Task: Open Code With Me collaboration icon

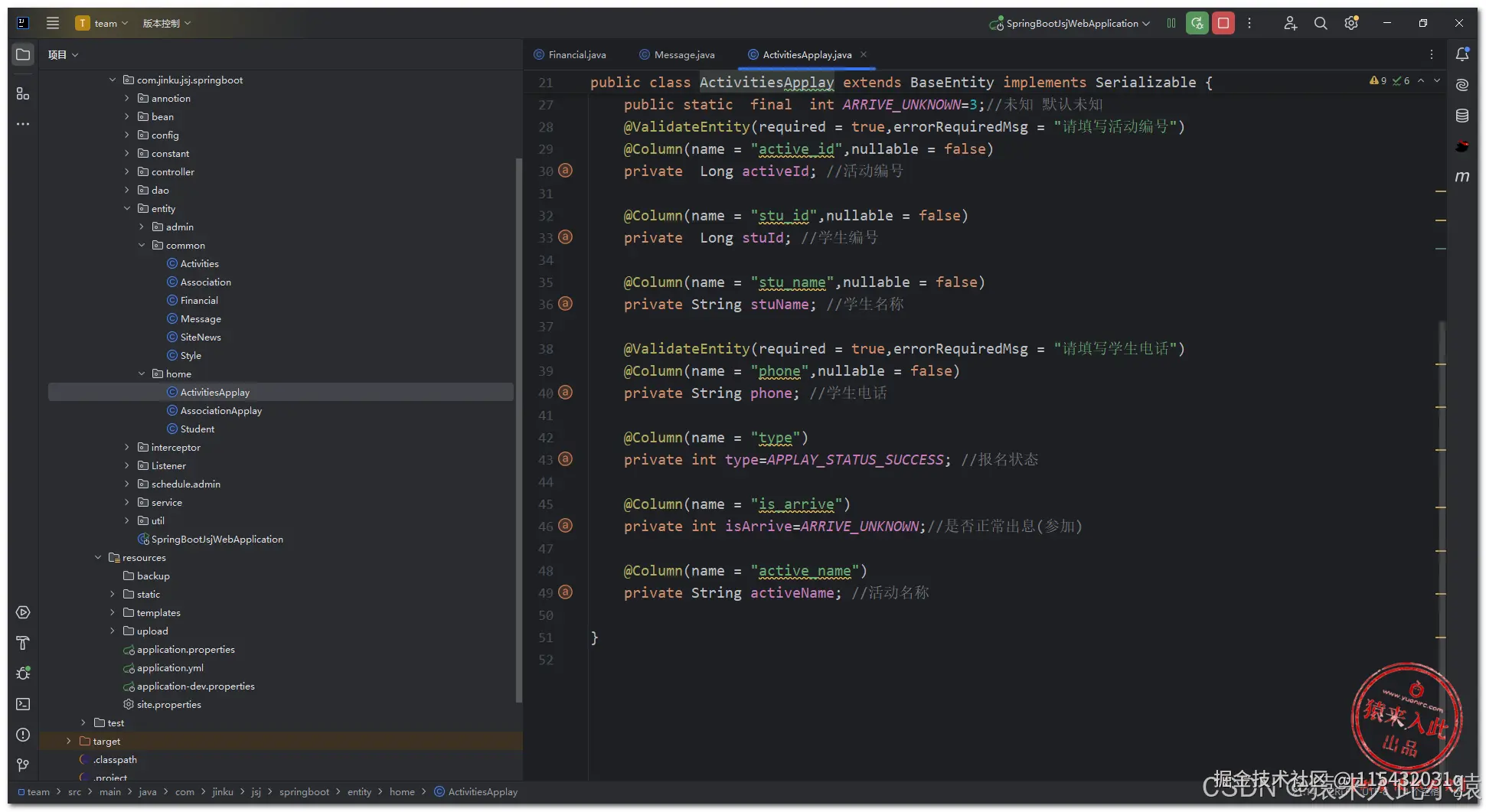Action: pos(1291,23)
